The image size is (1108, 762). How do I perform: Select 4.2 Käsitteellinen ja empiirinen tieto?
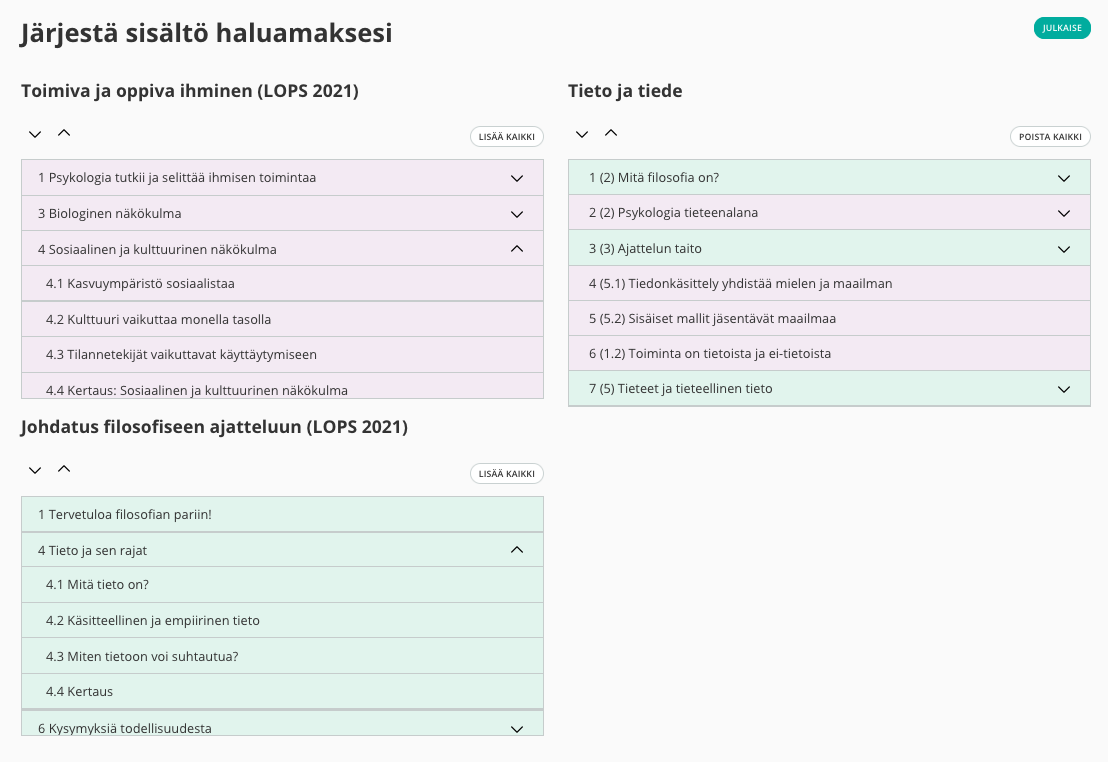(x=152, y=621)
